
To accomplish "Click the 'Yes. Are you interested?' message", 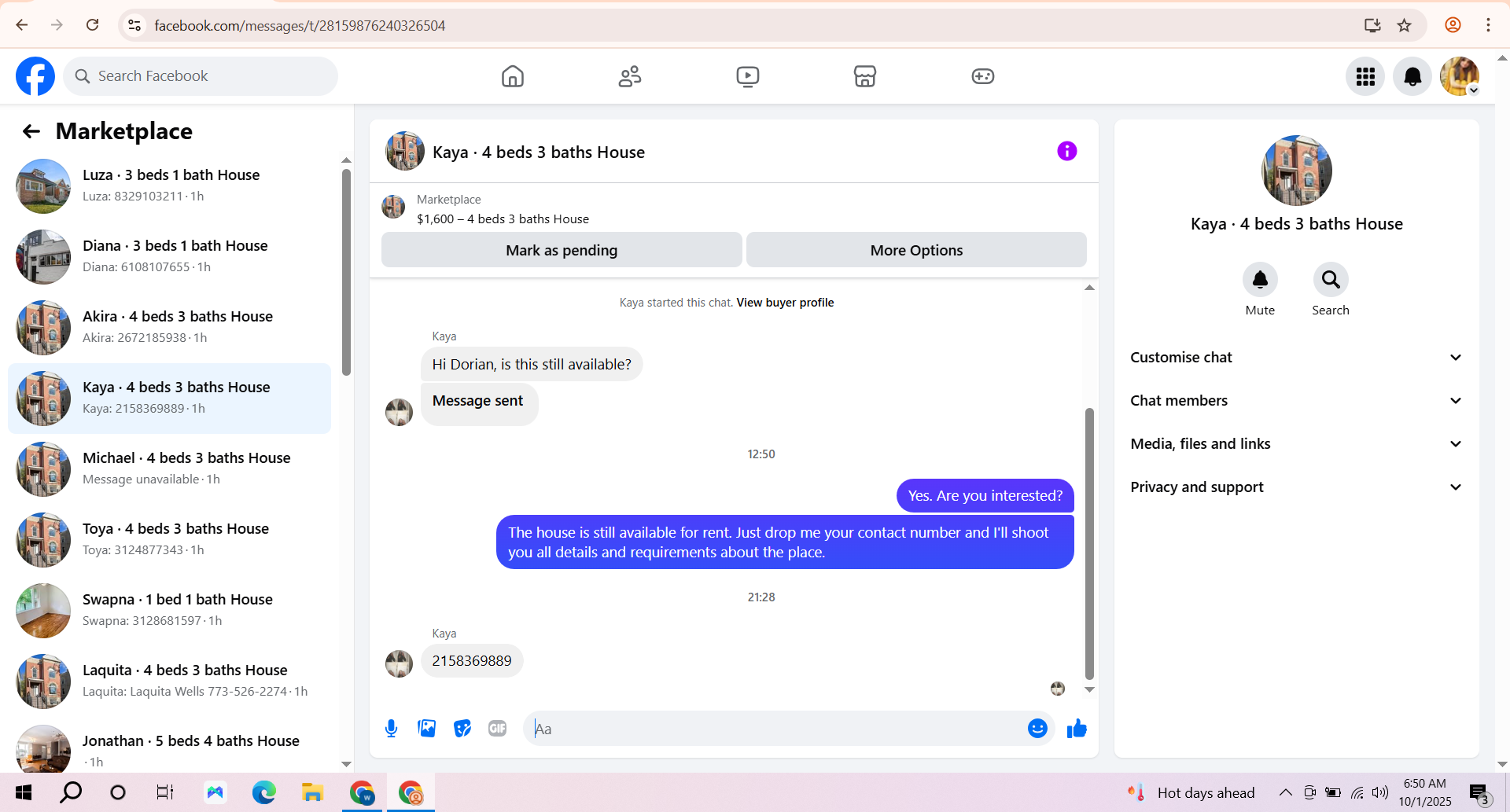I will (x=985, y=496).
